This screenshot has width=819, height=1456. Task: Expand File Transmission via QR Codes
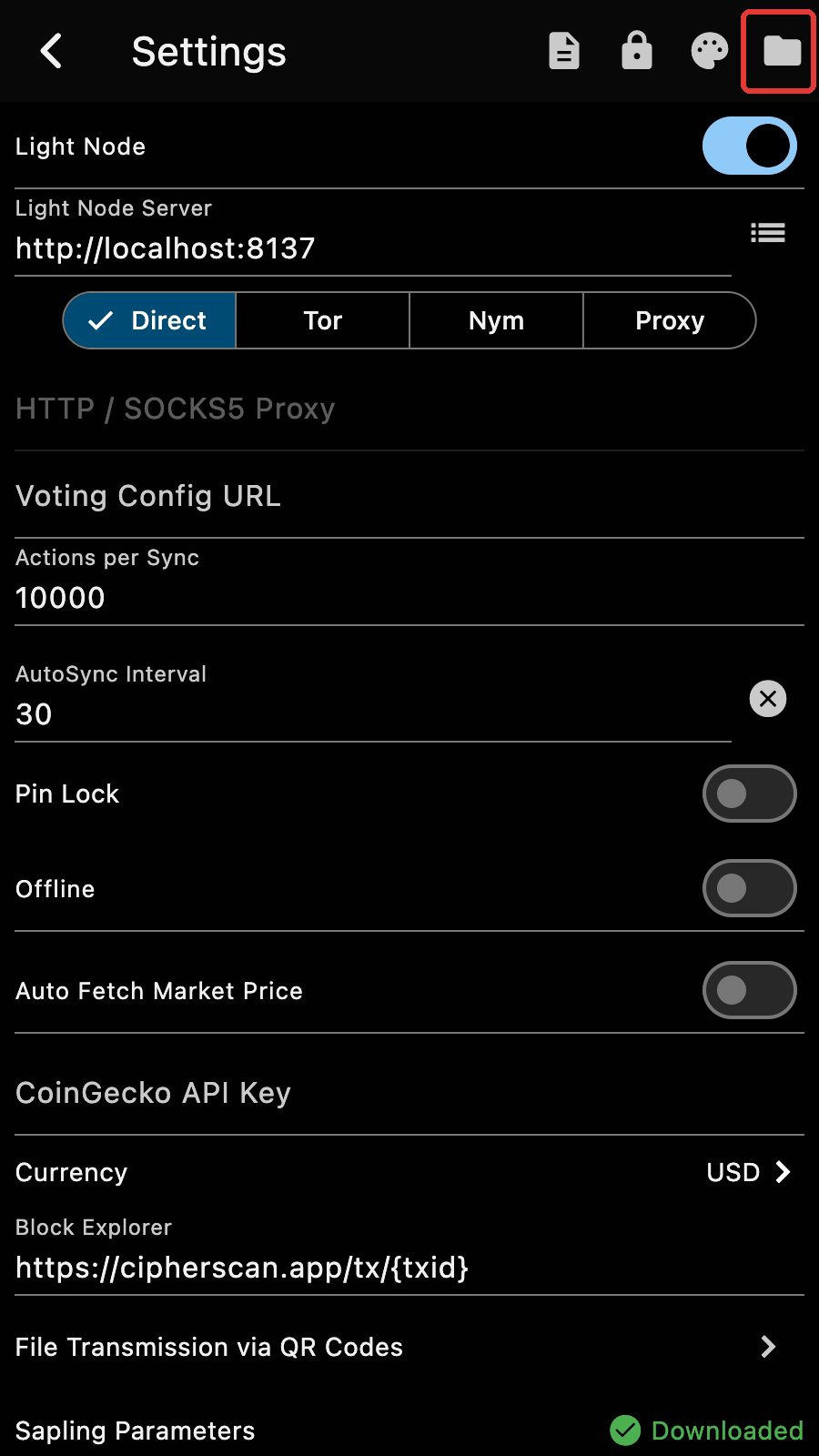pyautogui.click(x=409, y=1347)
